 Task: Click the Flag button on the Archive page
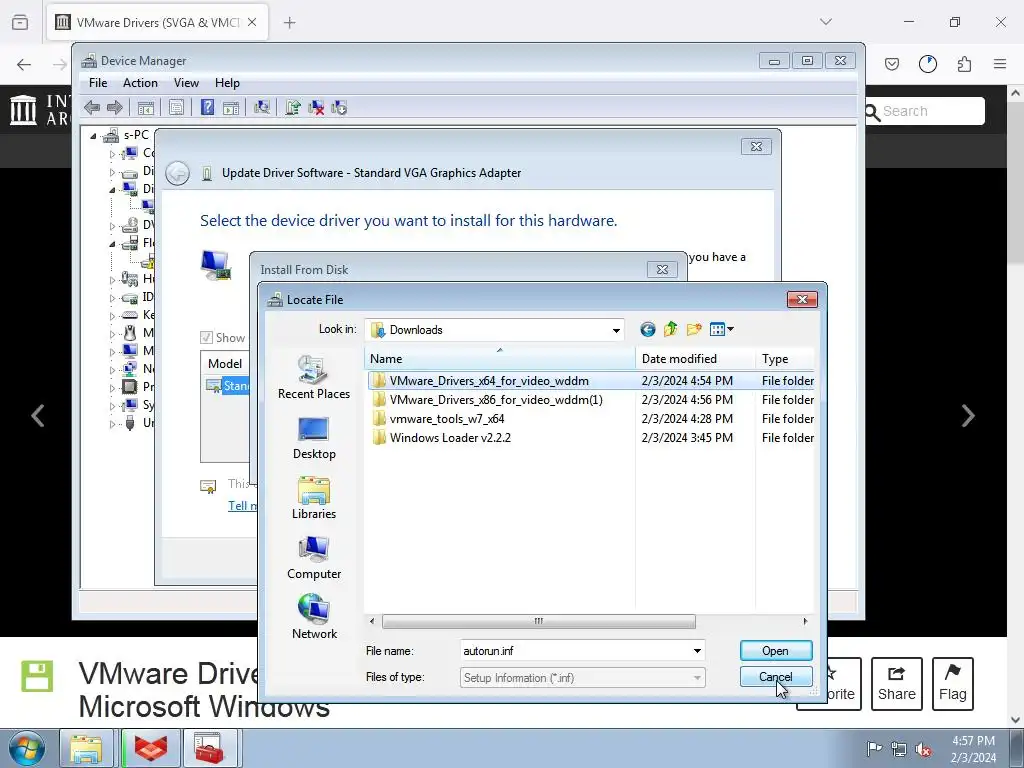[953, 684]
